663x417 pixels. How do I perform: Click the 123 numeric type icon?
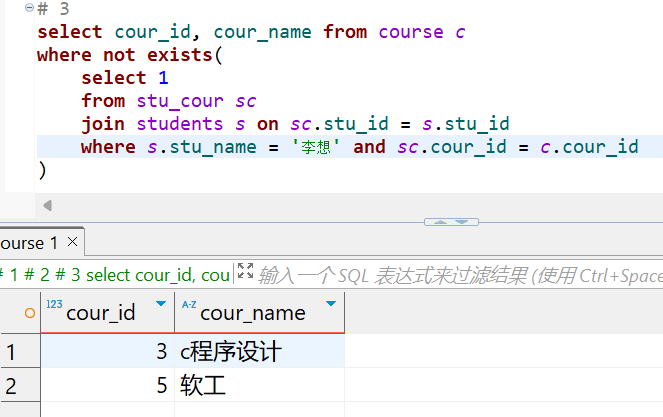[54, 305]
